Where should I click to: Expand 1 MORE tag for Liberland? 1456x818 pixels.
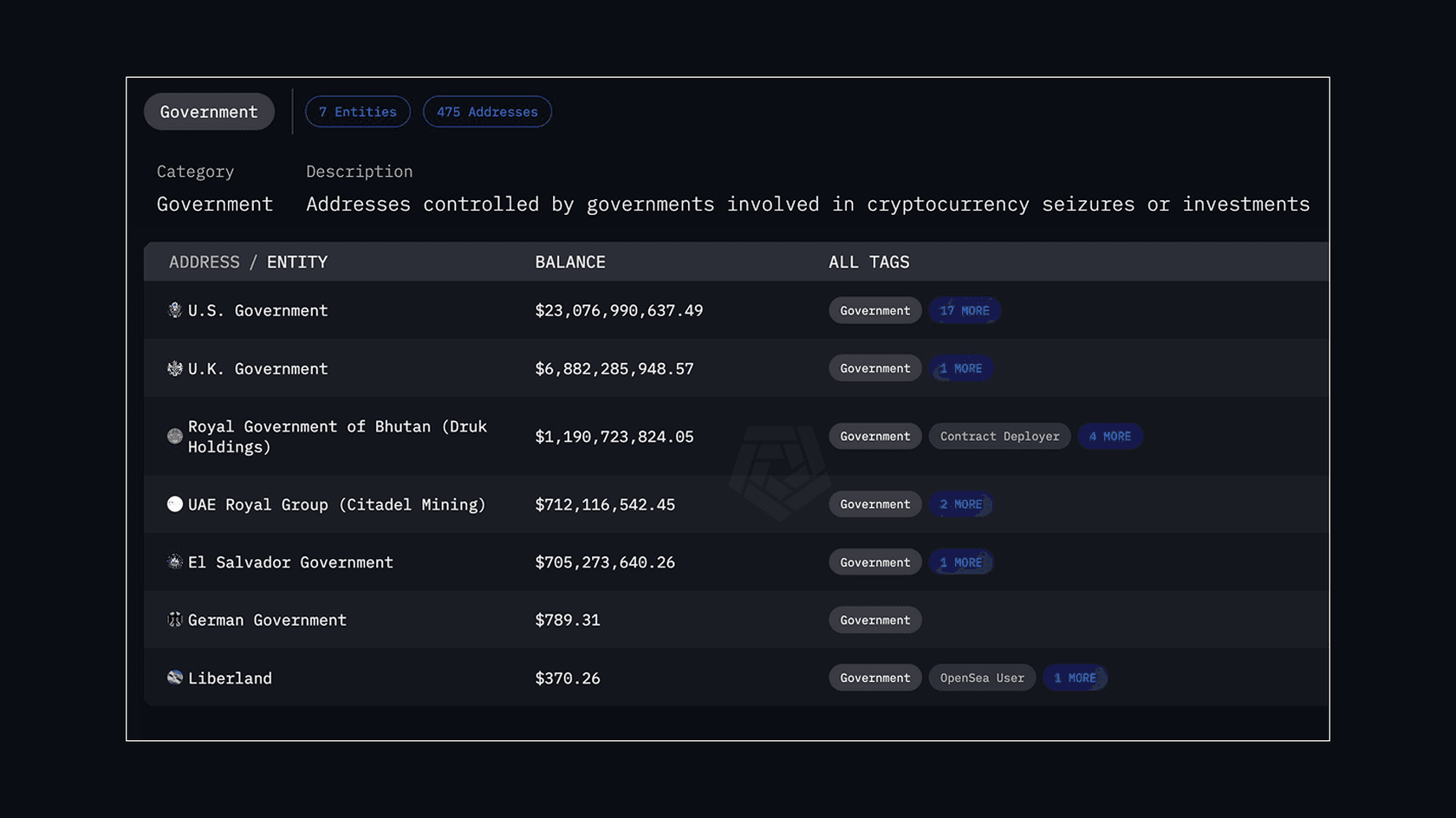1075,678
